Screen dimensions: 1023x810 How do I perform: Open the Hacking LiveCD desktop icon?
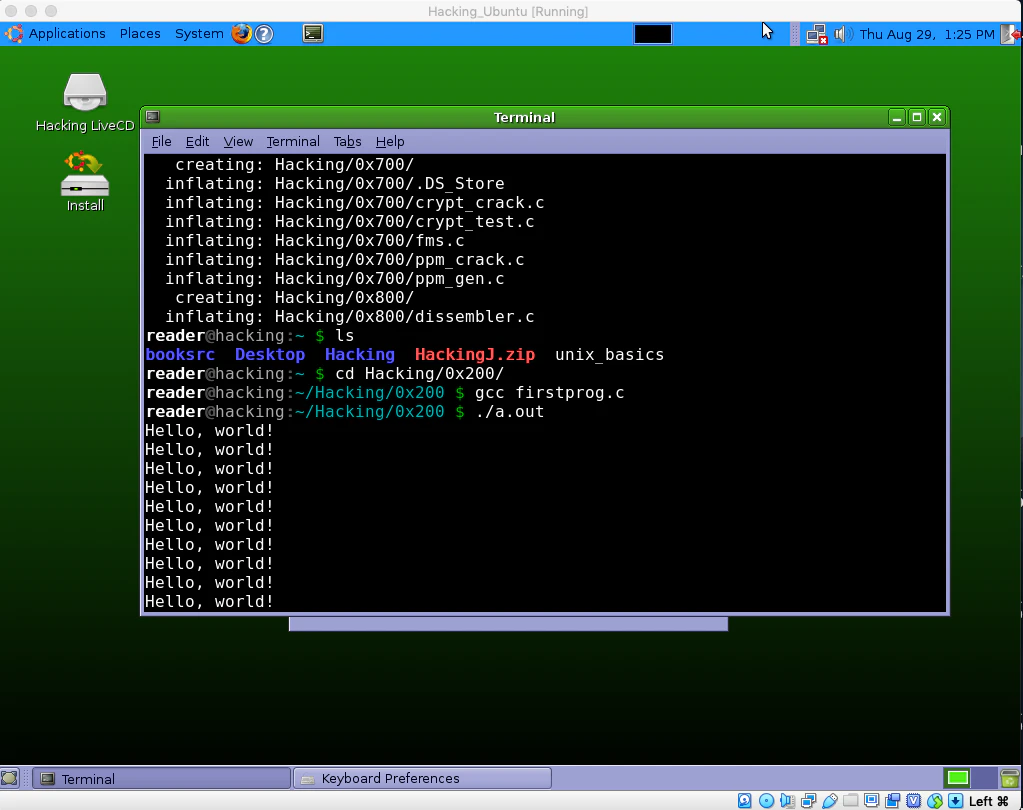pos(85,102)
